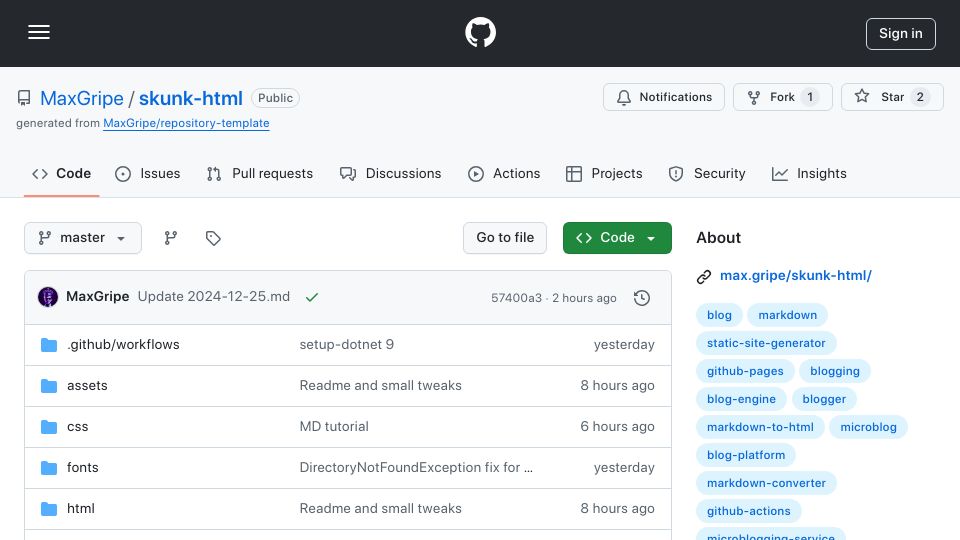Screen dimensions: 960x540
Task: Click the folder icon next to fonts
Action: pos(49,468)
